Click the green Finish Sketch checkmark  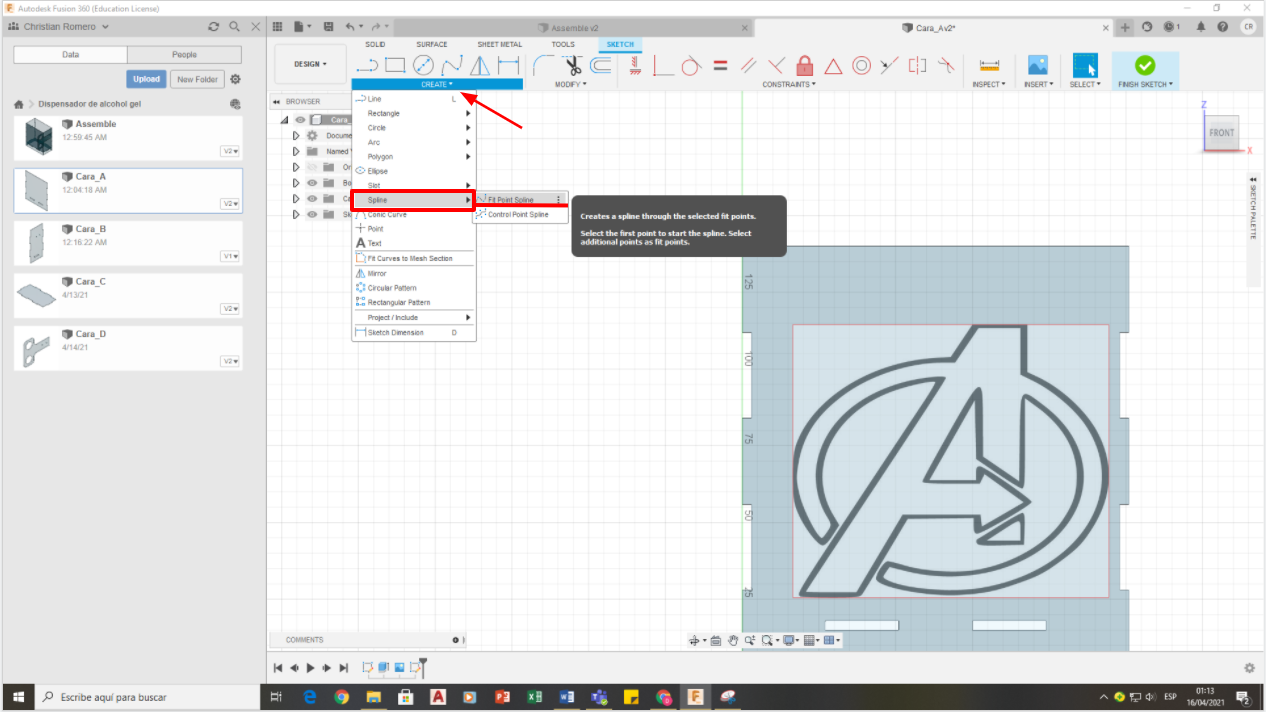click(1145, 66)
